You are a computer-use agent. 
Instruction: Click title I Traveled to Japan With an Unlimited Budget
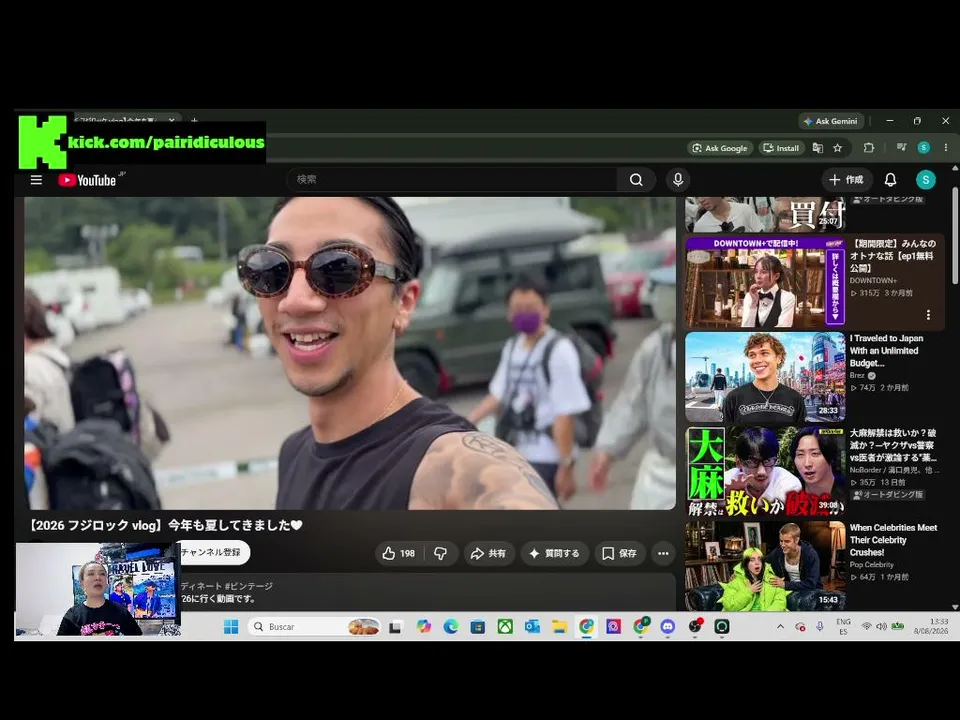point(886,350)
